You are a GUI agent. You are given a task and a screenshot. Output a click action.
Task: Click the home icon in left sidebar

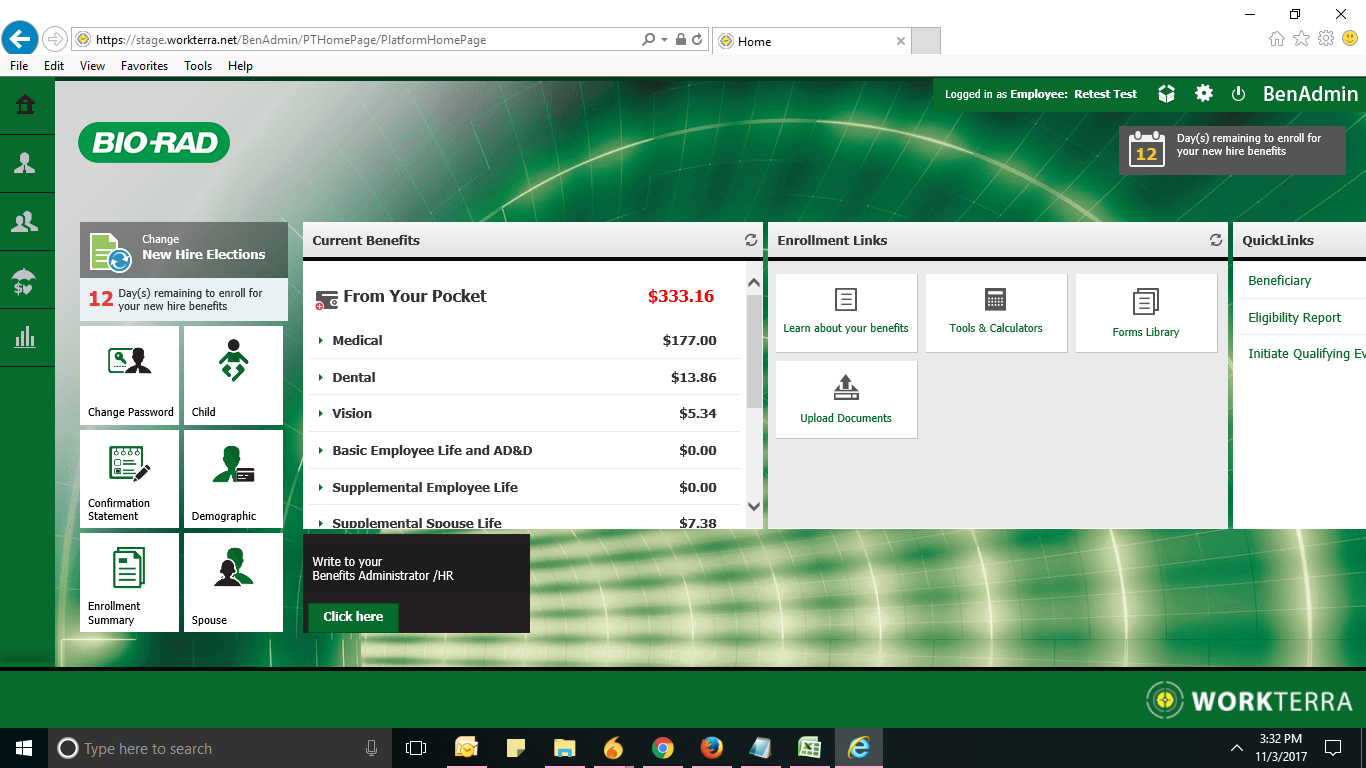coord(25,105)
